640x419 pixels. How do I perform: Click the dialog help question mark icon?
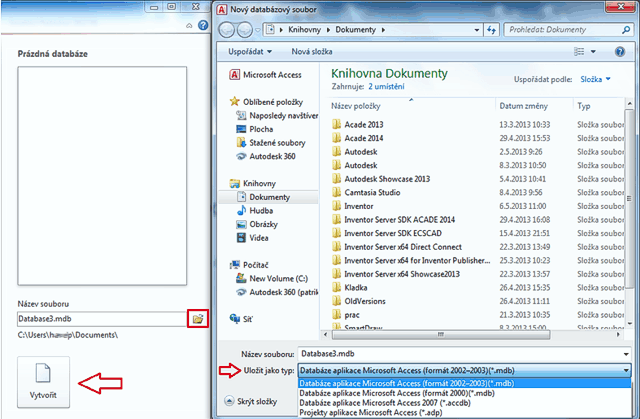(620, 52)
